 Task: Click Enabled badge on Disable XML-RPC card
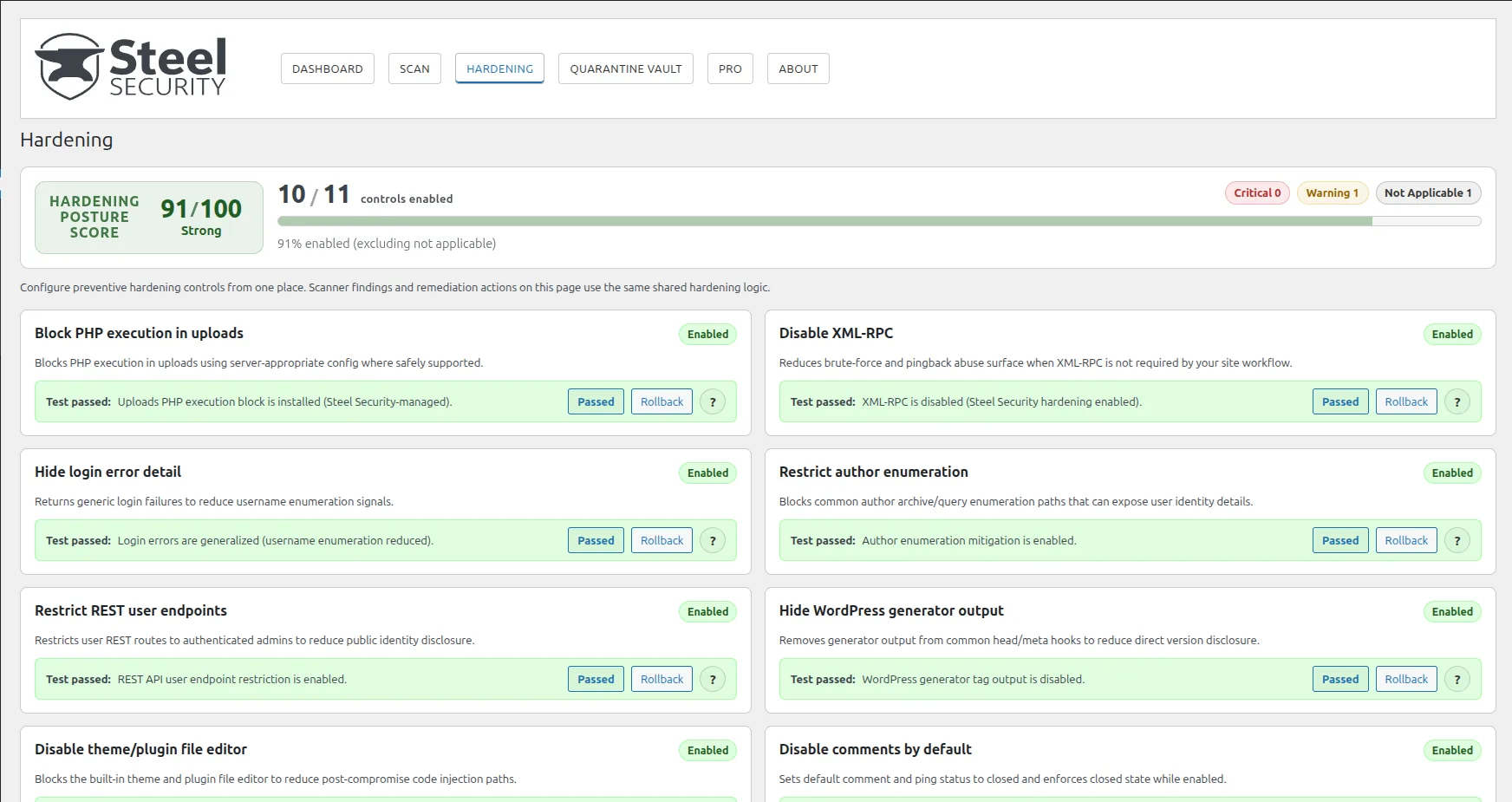click(1452, 334)
